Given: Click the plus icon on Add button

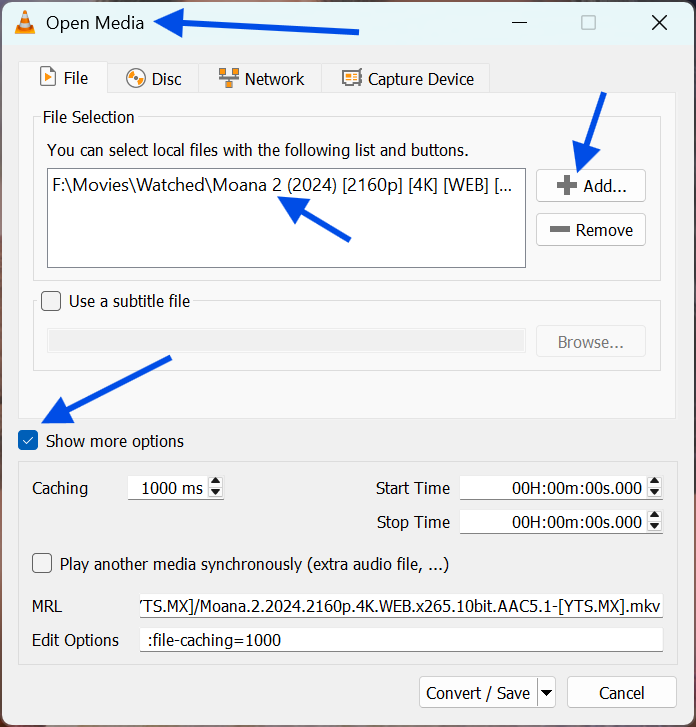Looking at the screenshot, I should (566, 186).
